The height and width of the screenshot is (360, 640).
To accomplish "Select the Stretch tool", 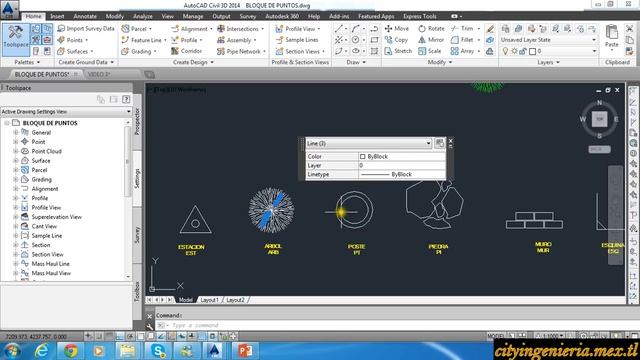I will (x=398, y=51).
